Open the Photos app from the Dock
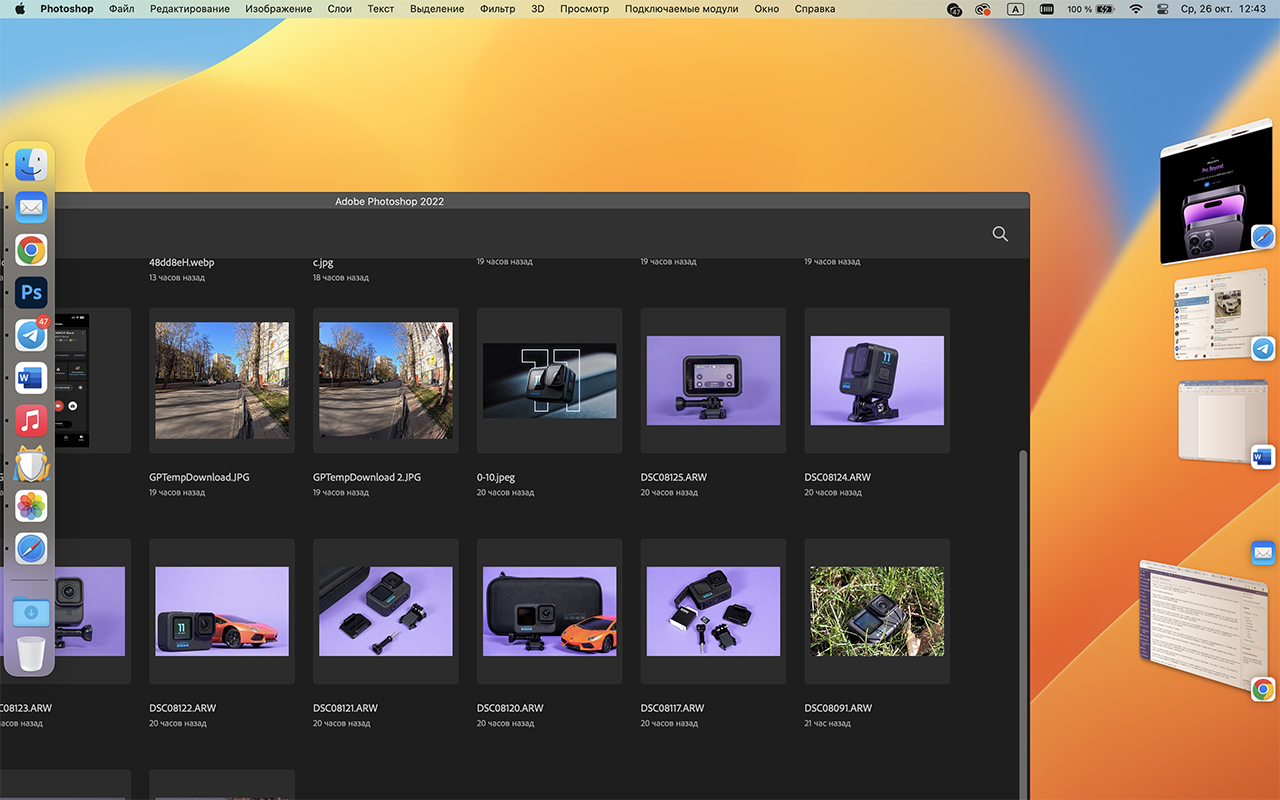The height and width of the screenshot is (800, 1280). [x=32, y=506]
